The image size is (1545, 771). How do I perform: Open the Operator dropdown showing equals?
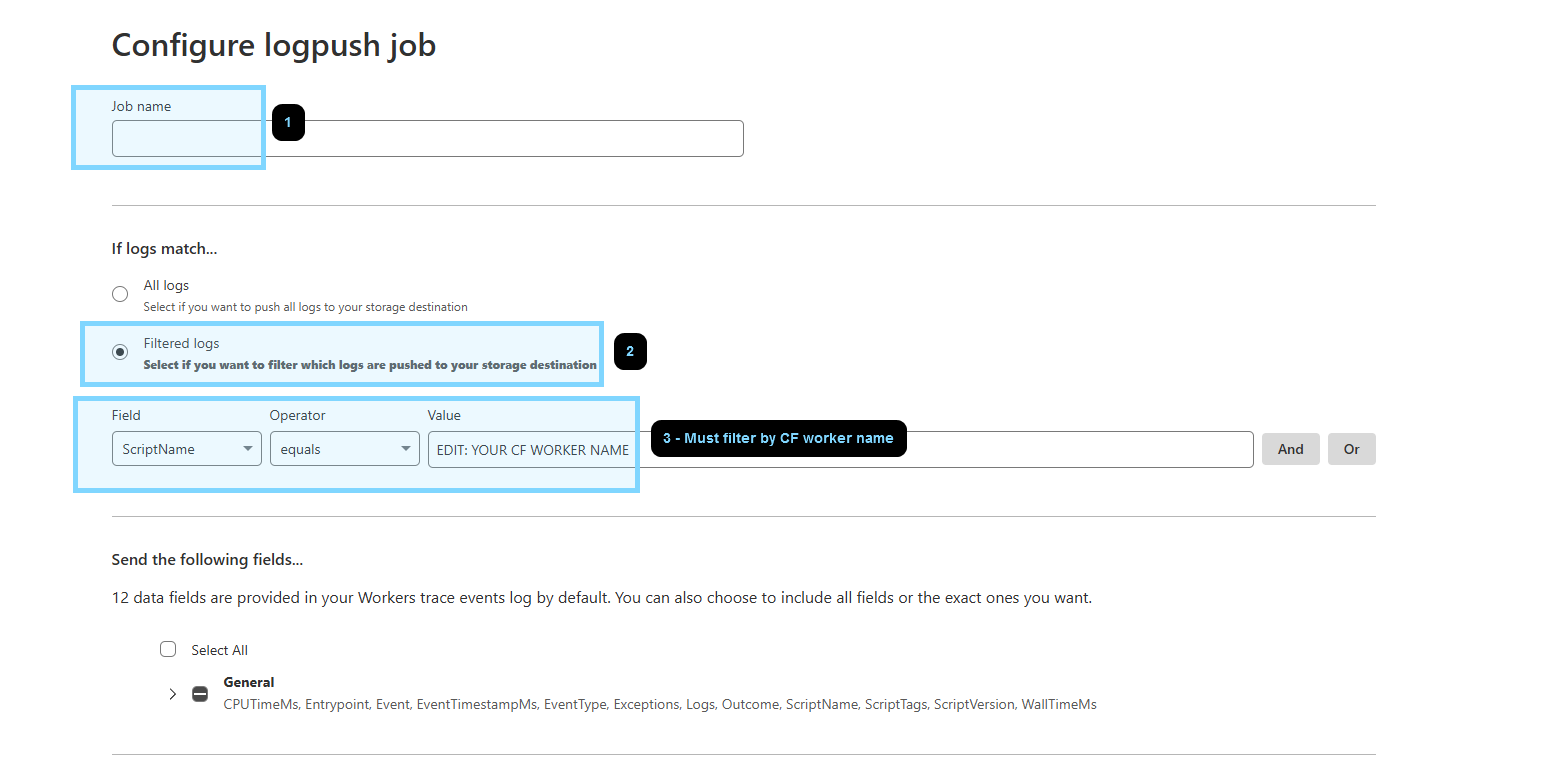coord(344,448)
